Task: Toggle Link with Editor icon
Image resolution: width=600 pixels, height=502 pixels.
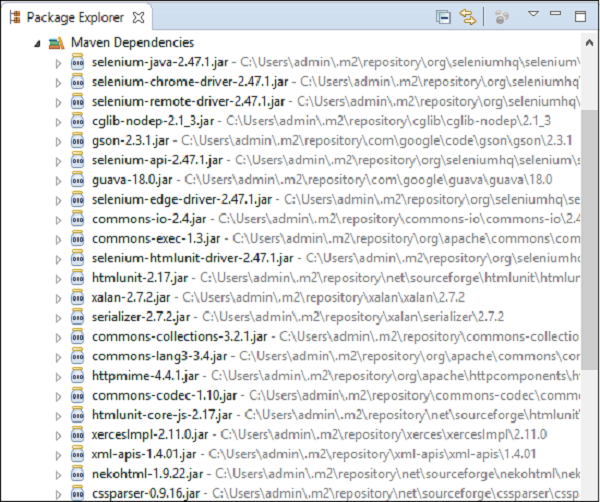Action: pyautogui.click(x=468, y=17)
